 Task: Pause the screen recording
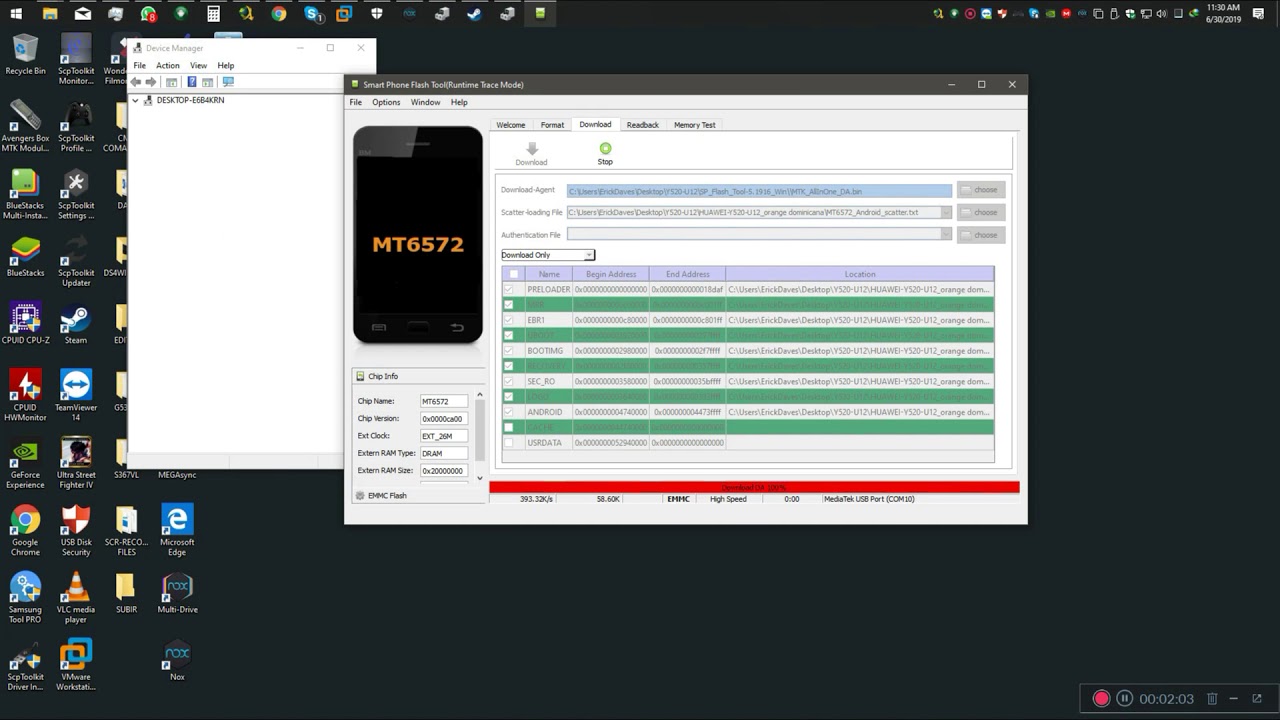(1124, 699)
